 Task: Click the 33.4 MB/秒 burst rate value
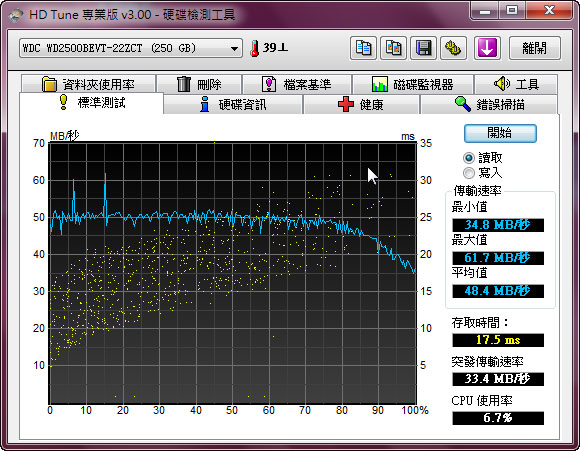tap(498, 379)
